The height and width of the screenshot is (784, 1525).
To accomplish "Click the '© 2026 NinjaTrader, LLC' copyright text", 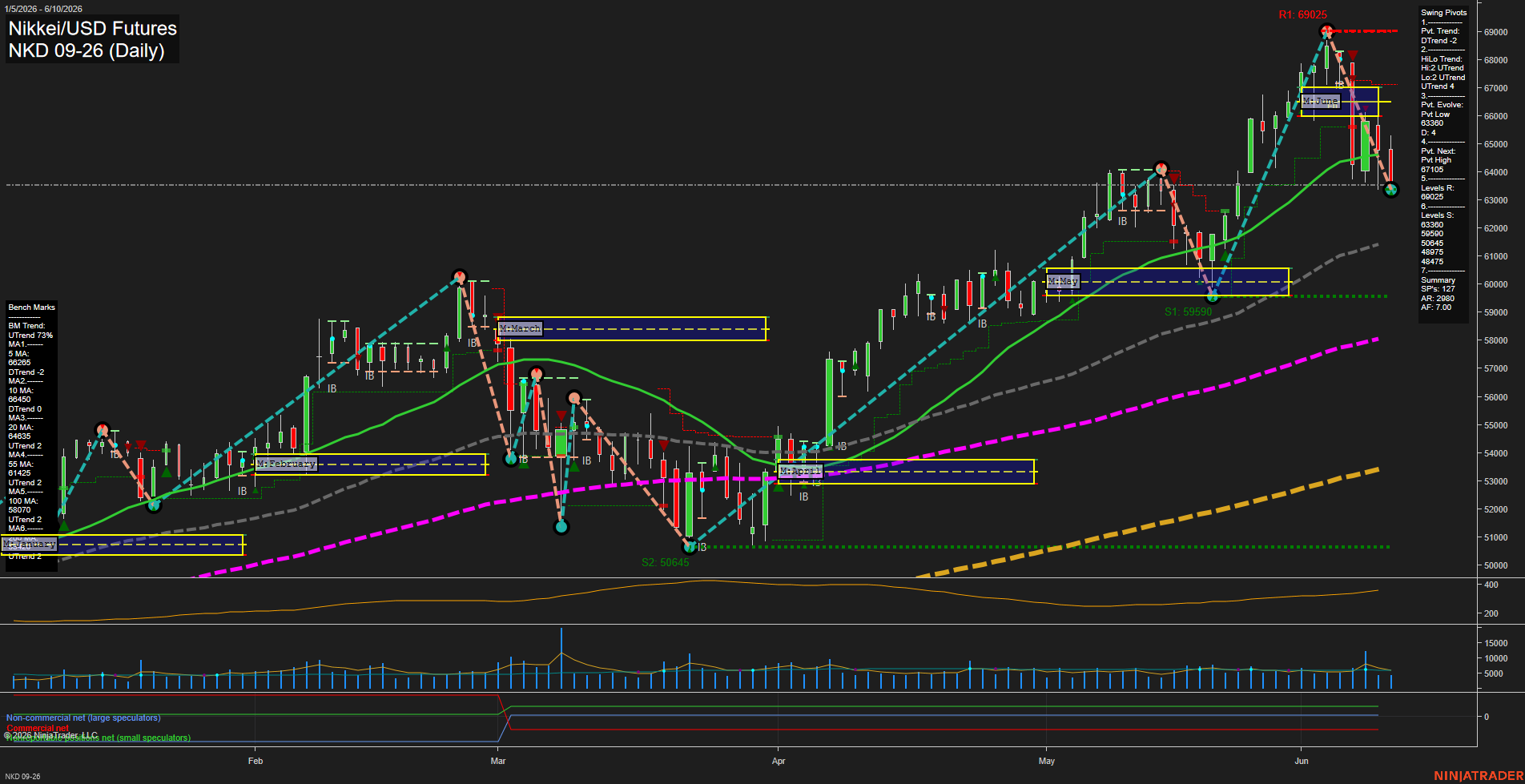I will point(51,735).
